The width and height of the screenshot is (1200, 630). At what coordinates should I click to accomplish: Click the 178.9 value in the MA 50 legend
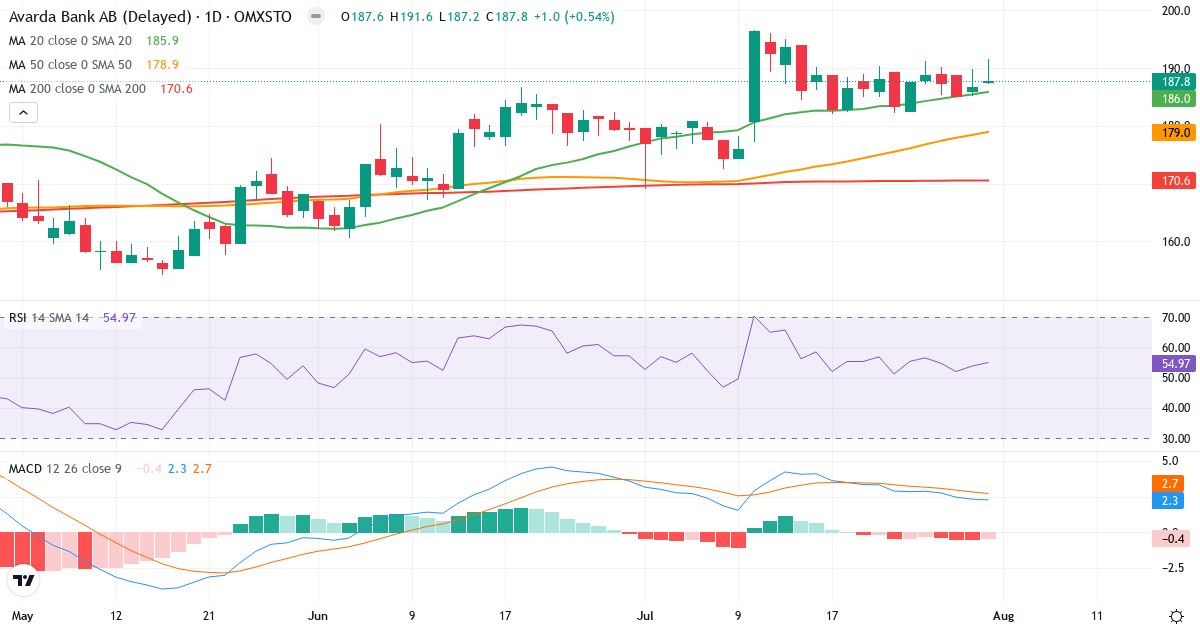click(162, 65)
